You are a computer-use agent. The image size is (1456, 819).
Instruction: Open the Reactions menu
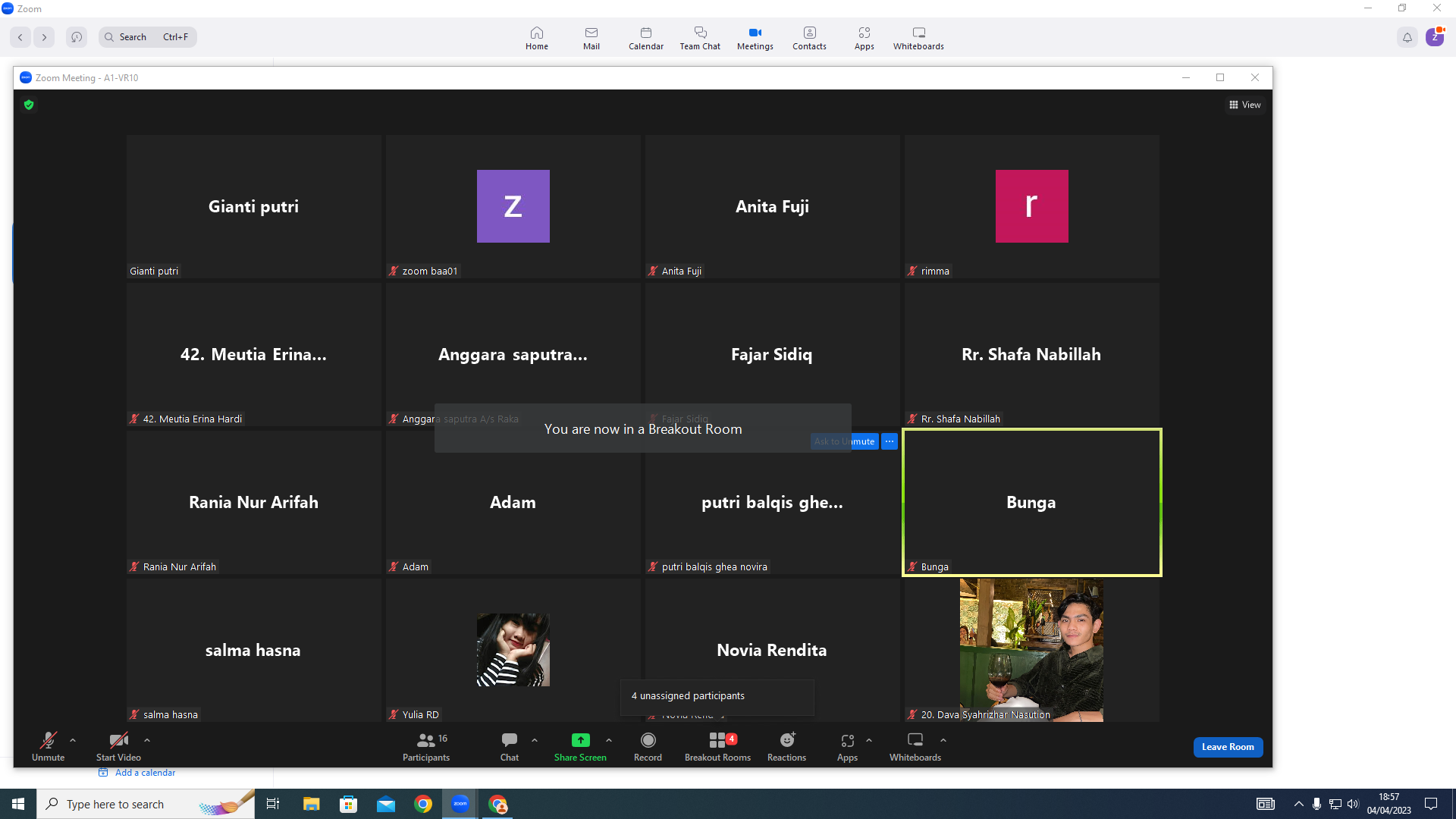click(786, 746)
